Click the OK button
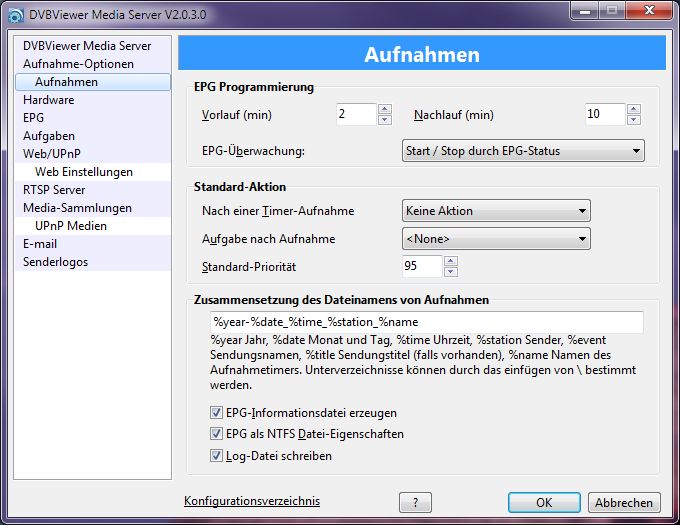 coord(543,503)
